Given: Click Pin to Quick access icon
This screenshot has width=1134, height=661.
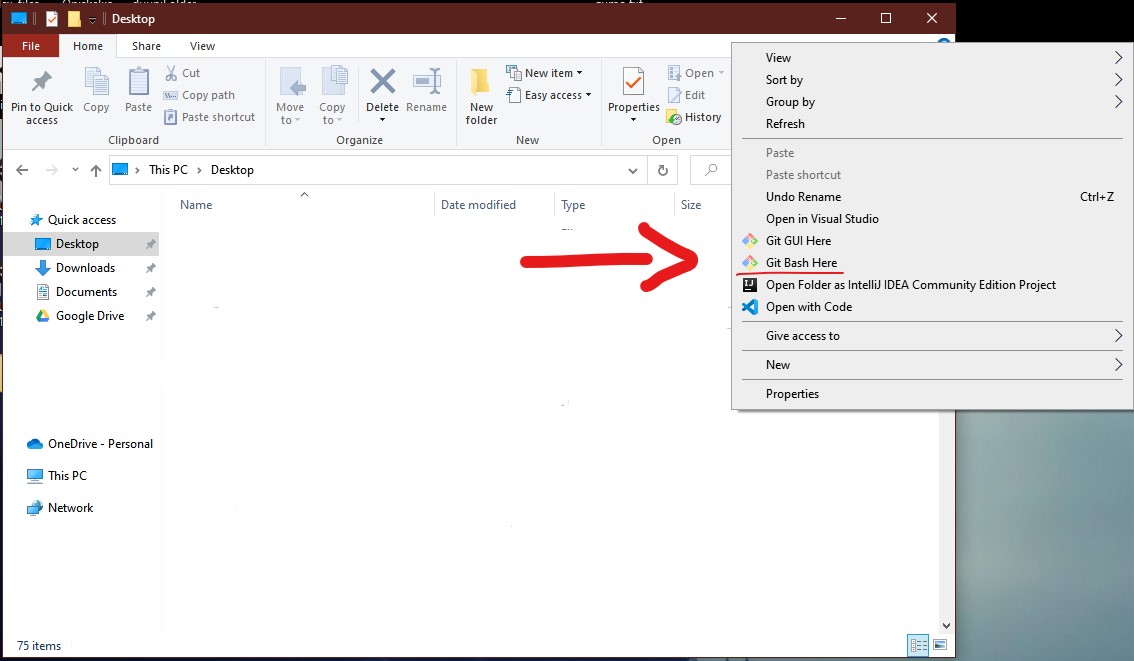Looking at the screenshot, I should coord(41,83).
